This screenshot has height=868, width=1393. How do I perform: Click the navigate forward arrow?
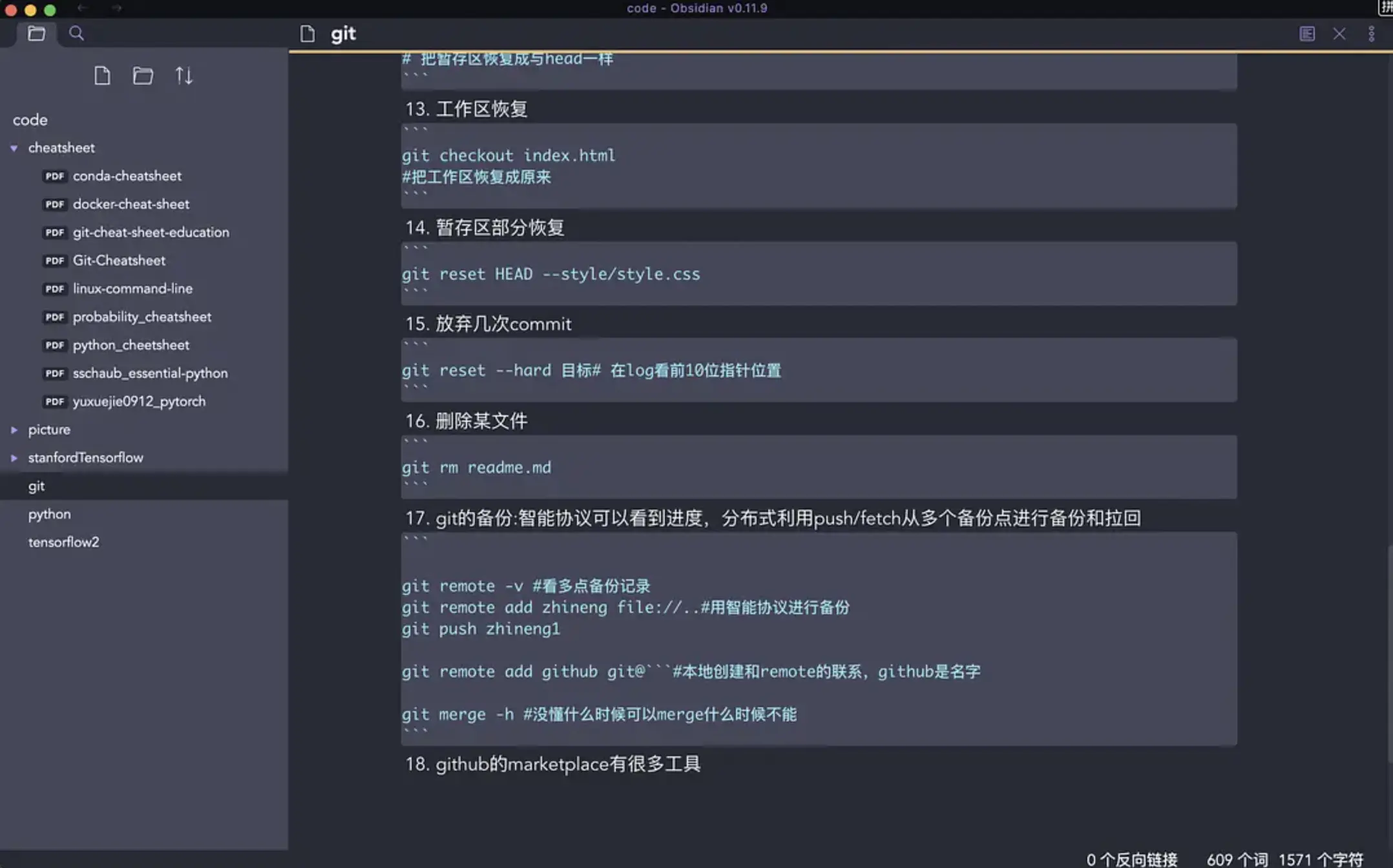click(116, 8)
